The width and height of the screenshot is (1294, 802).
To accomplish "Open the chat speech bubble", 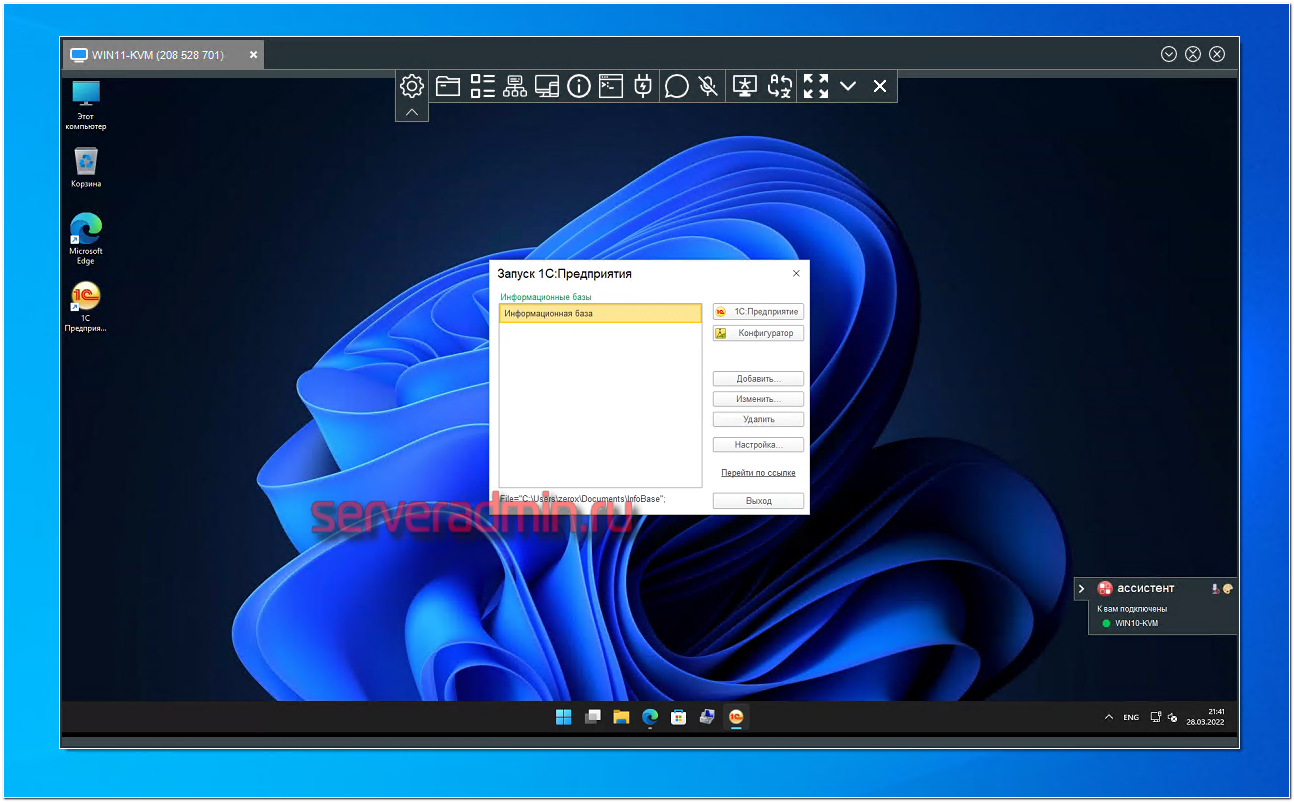I will click(677, 86).
